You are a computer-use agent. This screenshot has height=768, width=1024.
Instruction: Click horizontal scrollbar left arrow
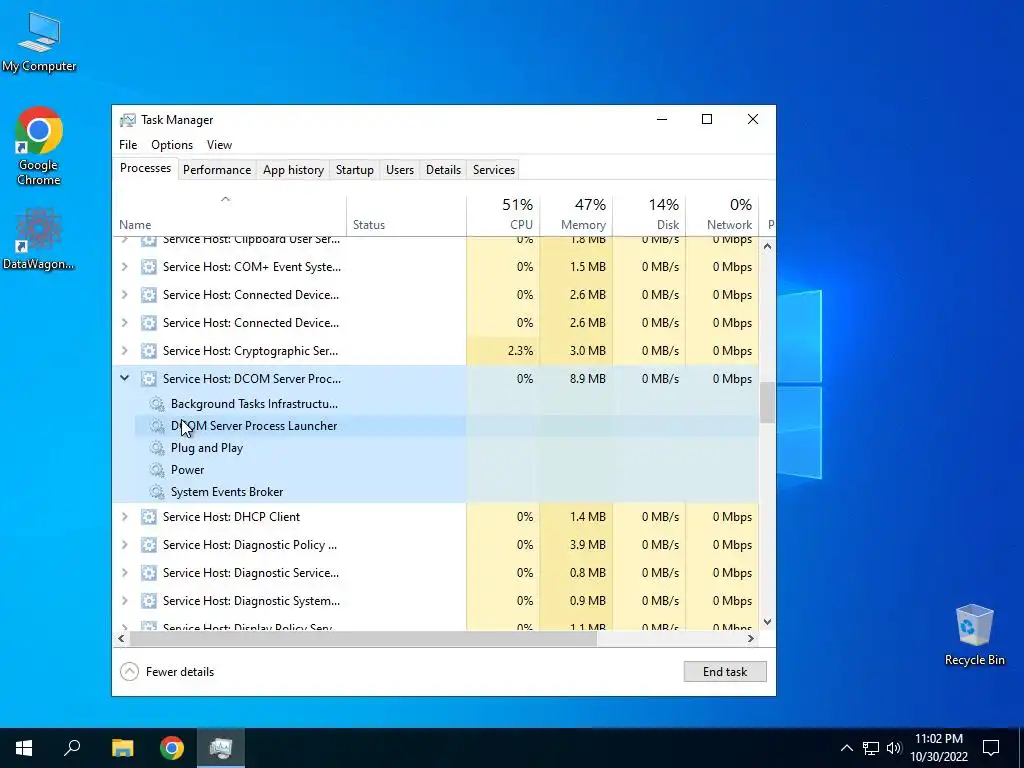pos(121,639)
